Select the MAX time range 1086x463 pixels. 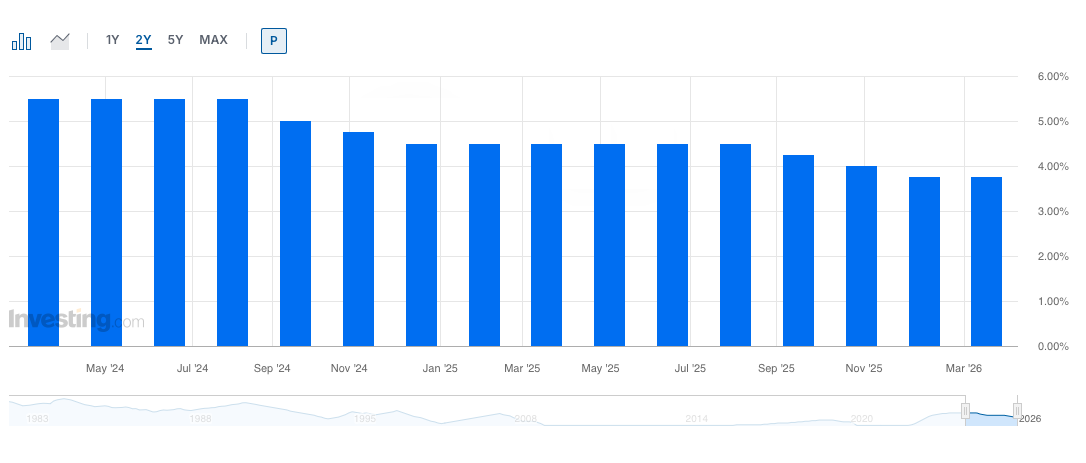coord(213,40)
